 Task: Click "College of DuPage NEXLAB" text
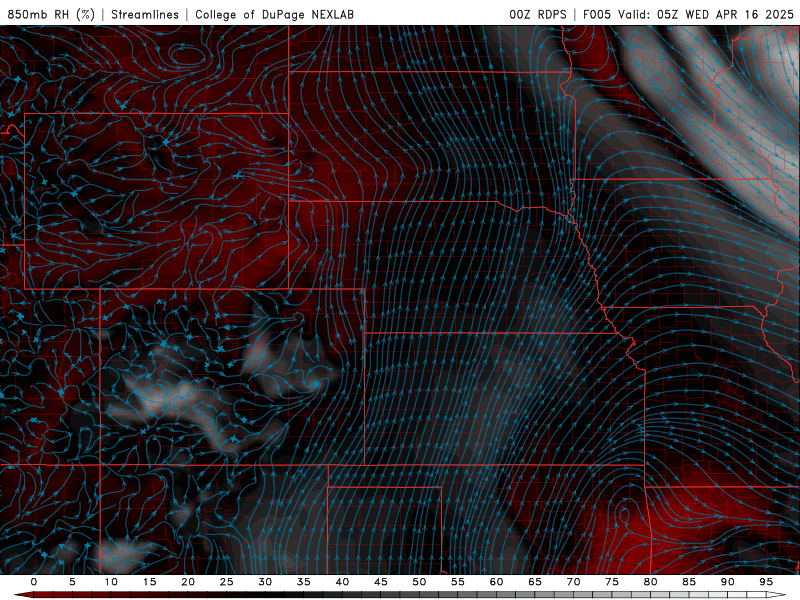pos(274,14)
